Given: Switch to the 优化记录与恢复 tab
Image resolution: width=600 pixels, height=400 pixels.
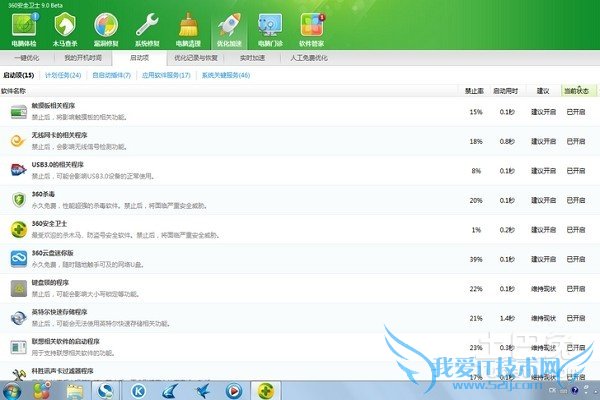Looking at the screenshot, I should [196, 58].
